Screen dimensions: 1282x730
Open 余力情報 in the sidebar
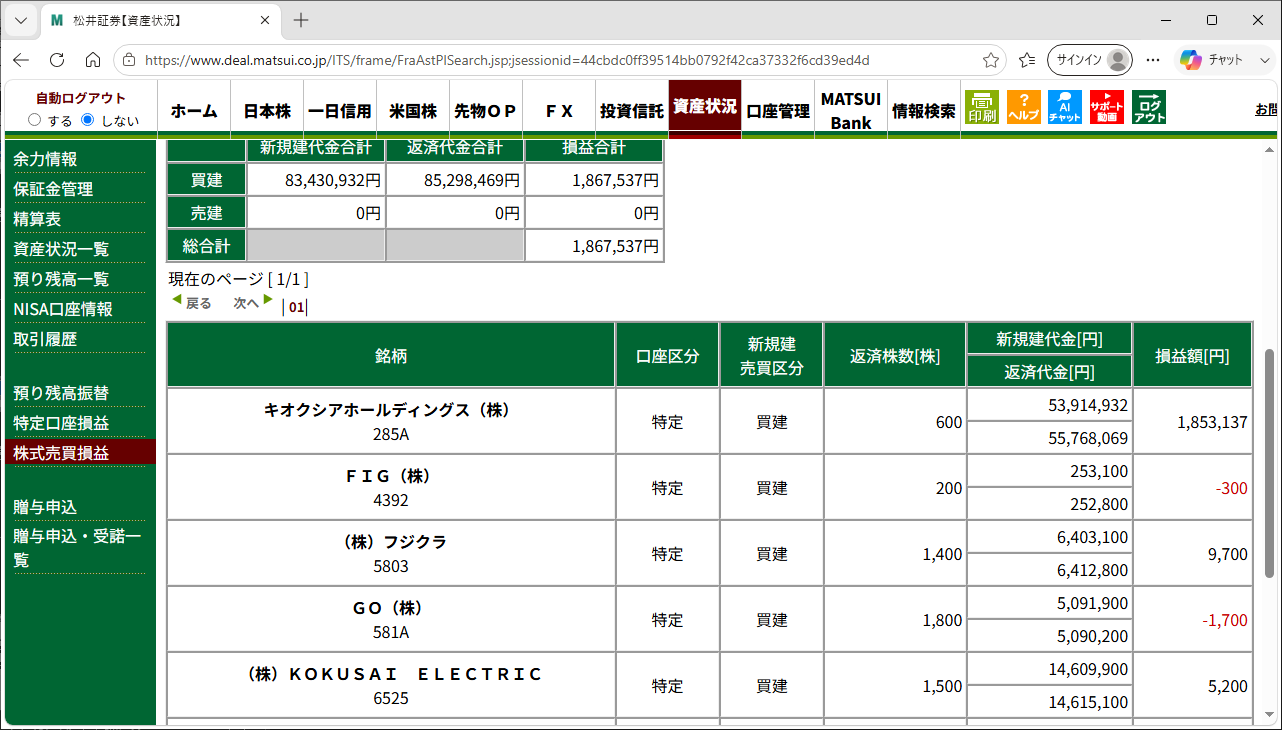click(x=45, y=159)
